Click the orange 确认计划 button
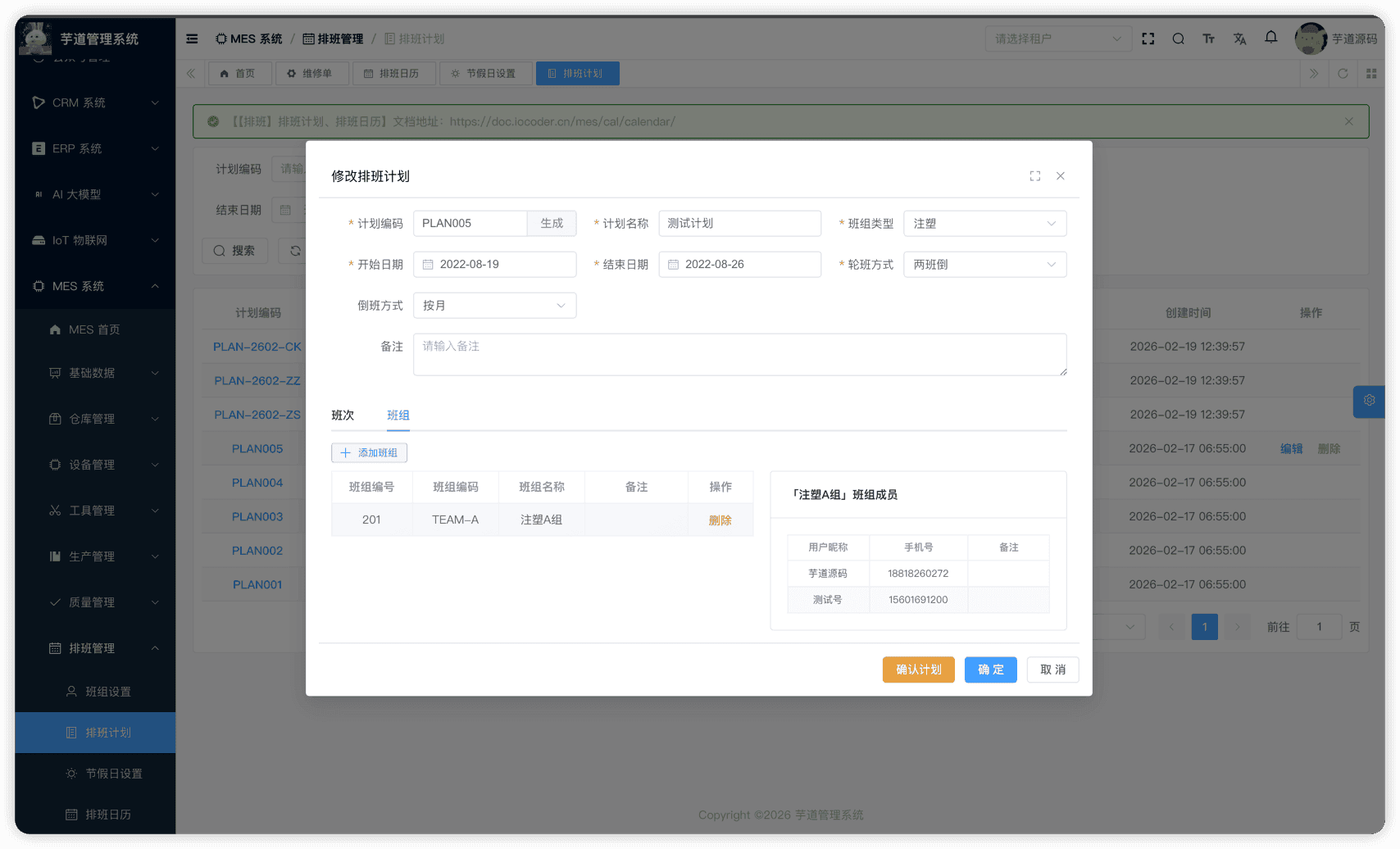 (x=918, y=670)
